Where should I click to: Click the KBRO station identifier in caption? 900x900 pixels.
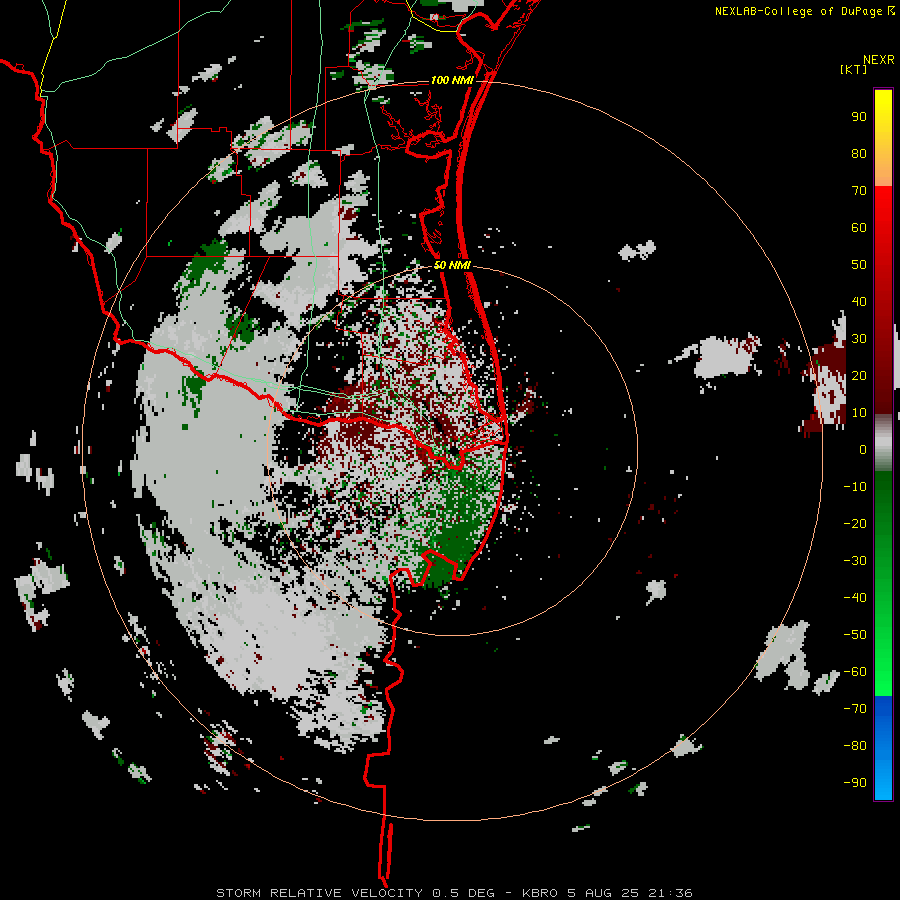tap(540, 893)
